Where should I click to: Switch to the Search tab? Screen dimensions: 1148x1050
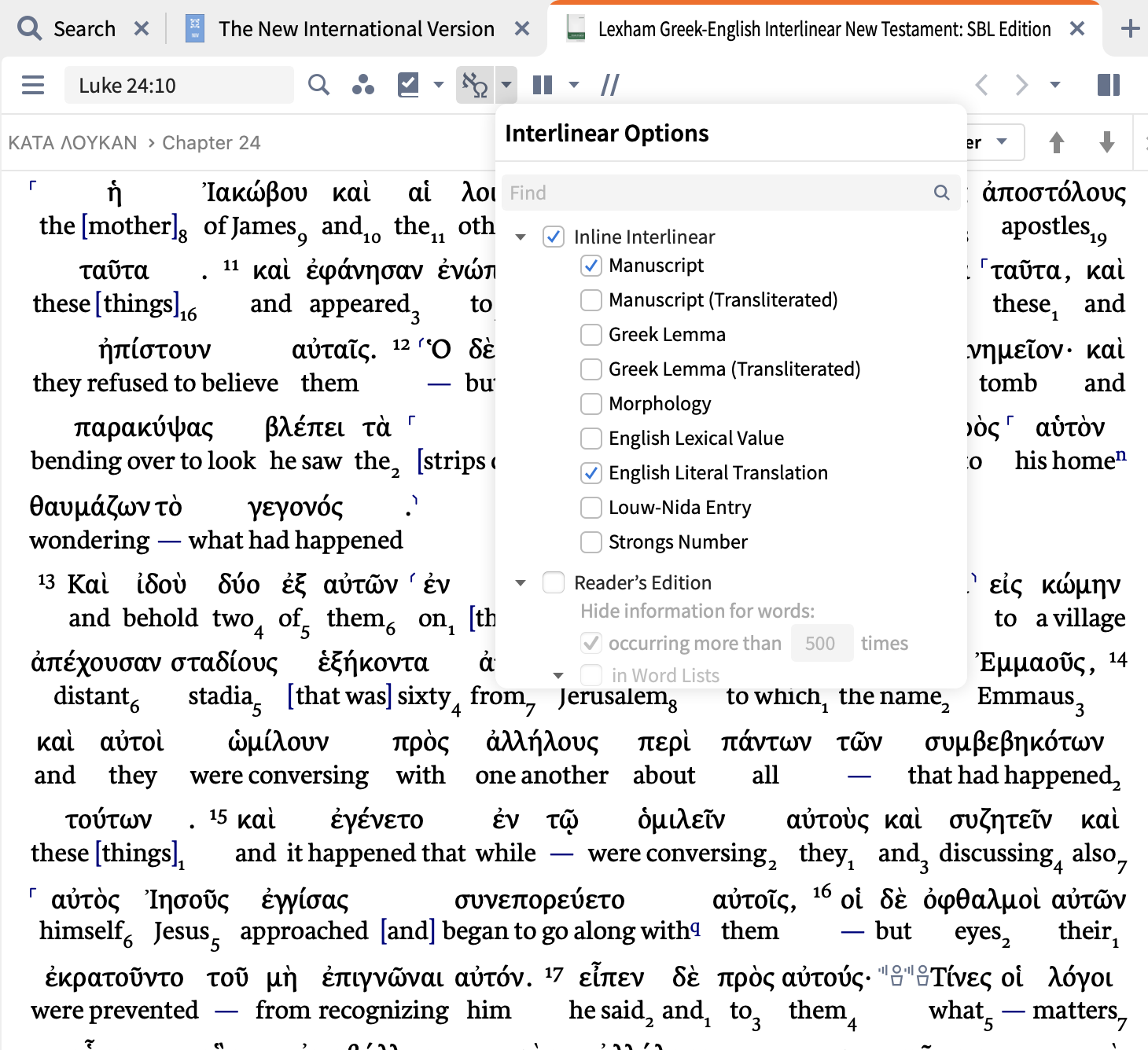pyautogui.click(x=83, y=29)
